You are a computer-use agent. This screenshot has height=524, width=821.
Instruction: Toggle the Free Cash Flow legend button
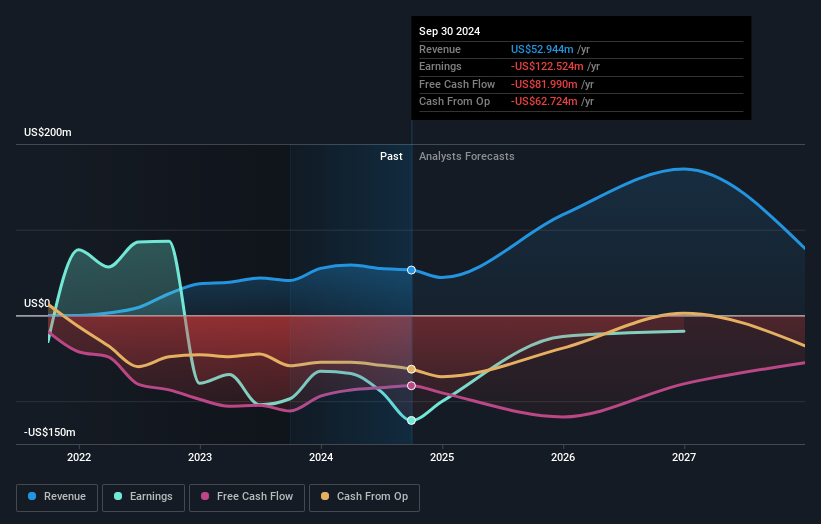247,497
